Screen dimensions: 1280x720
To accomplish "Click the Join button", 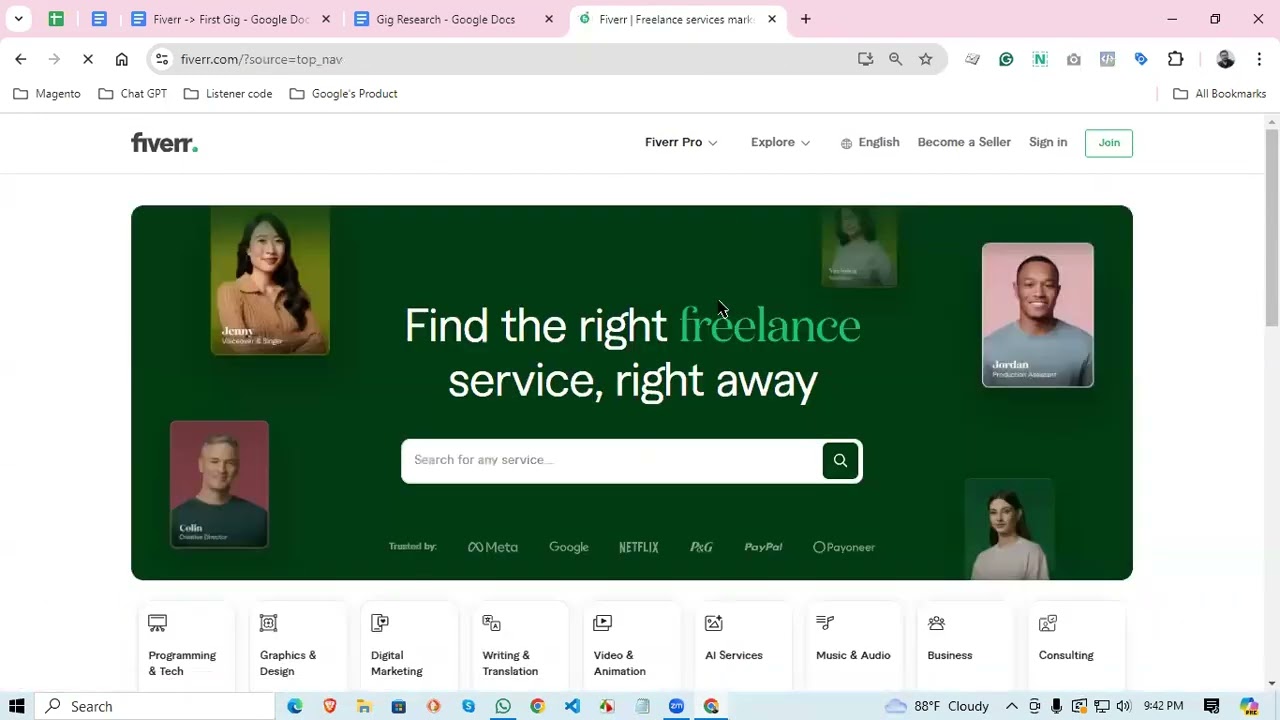I will tap(1109, 143).
